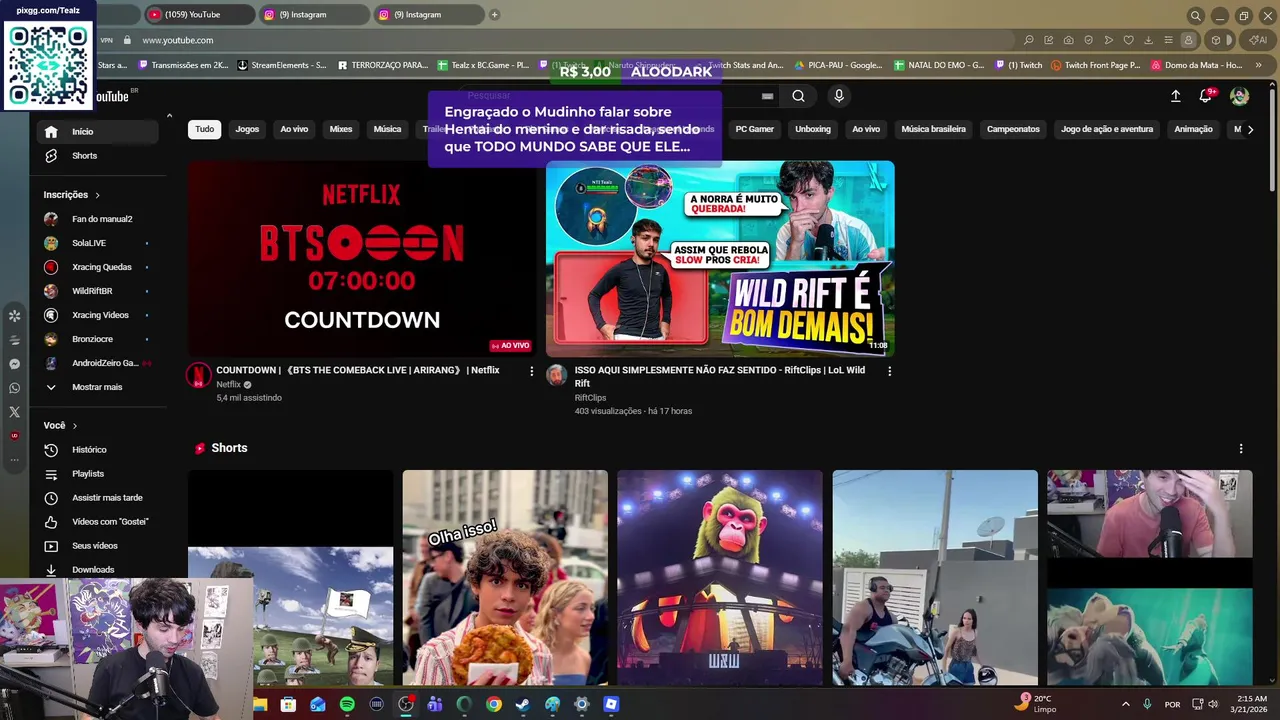
Task: Open WhatsApp in the browser sidebar
Action: [x=14, y=388]
